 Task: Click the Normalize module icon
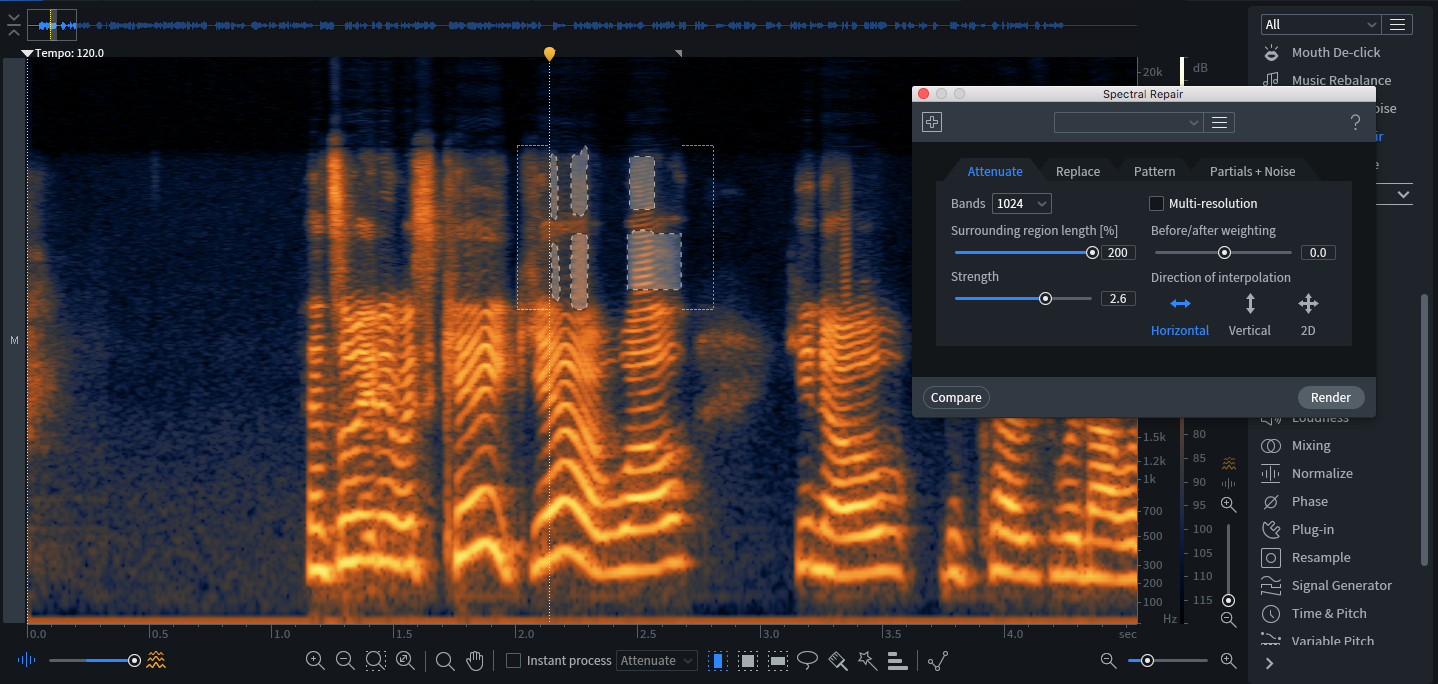1271,474
